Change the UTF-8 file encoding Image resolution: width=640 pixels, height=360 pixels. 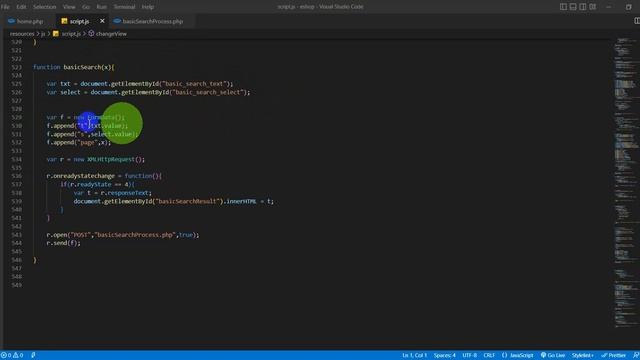[469, 355]
